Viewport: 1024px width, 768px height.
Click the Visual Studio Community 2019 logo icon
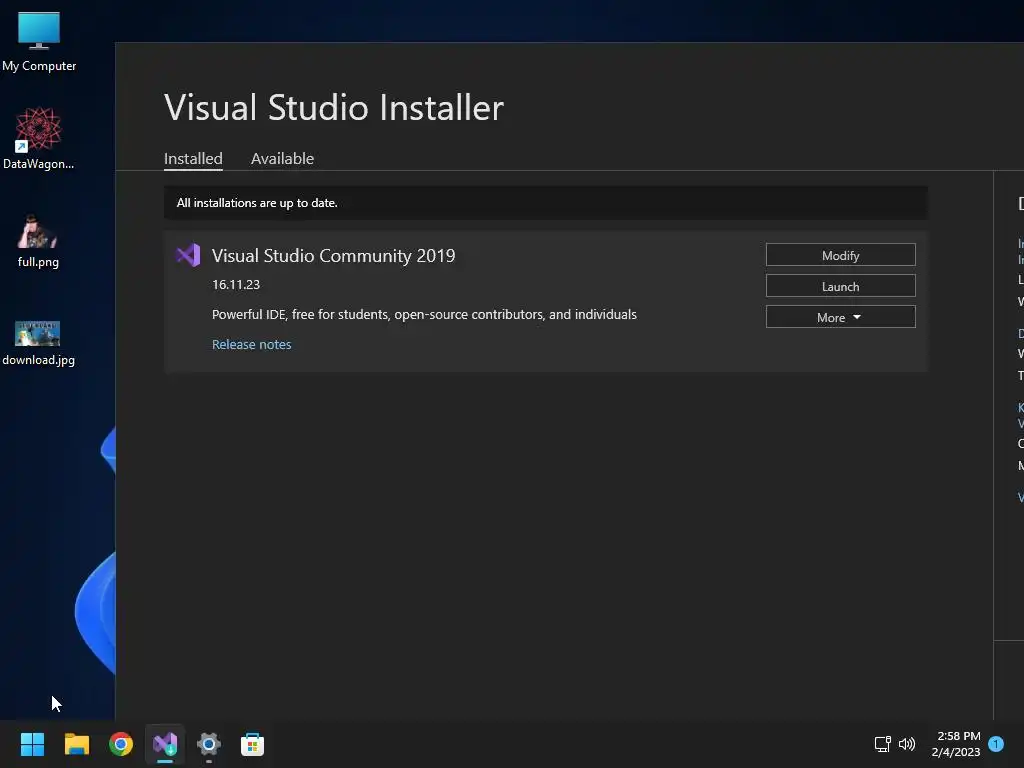pos(188,255)
